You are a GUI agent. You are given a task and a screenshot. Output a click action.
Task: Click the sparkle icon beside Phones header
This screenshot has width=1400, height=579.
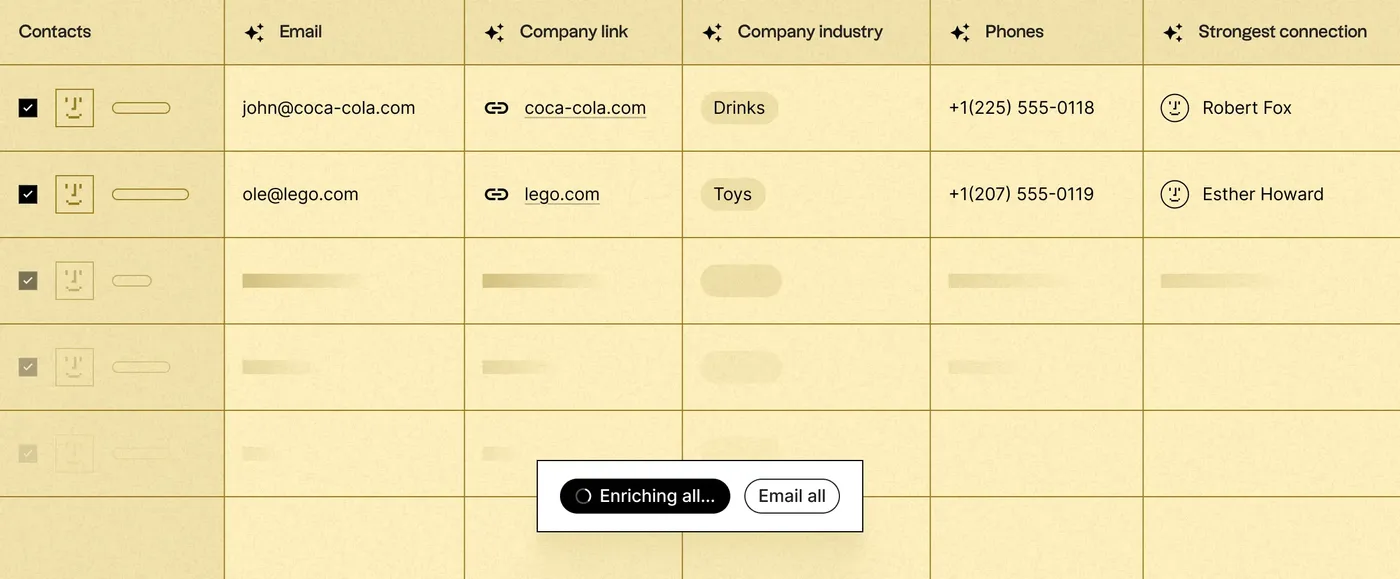(960, 32)
